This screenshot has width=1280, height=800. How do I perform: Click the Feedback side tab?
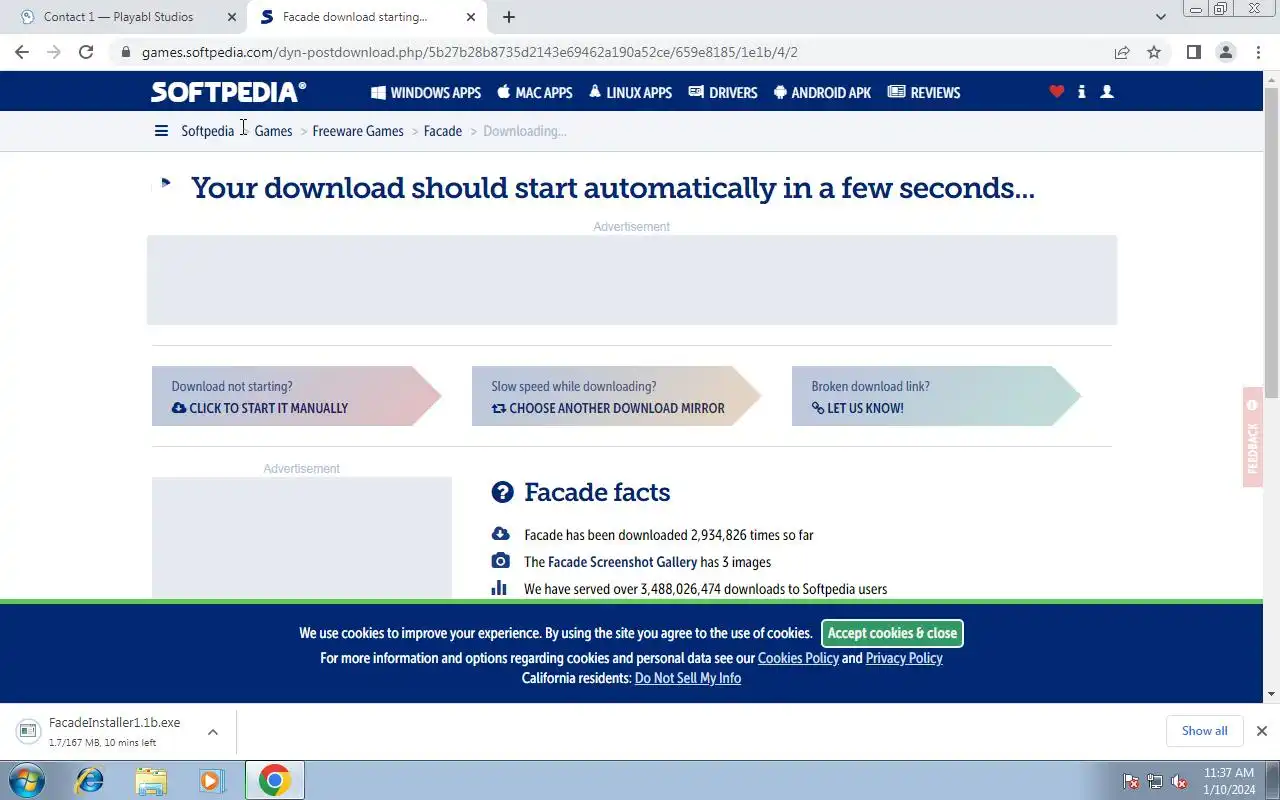pyautogui.click(x=1252, y=437)
